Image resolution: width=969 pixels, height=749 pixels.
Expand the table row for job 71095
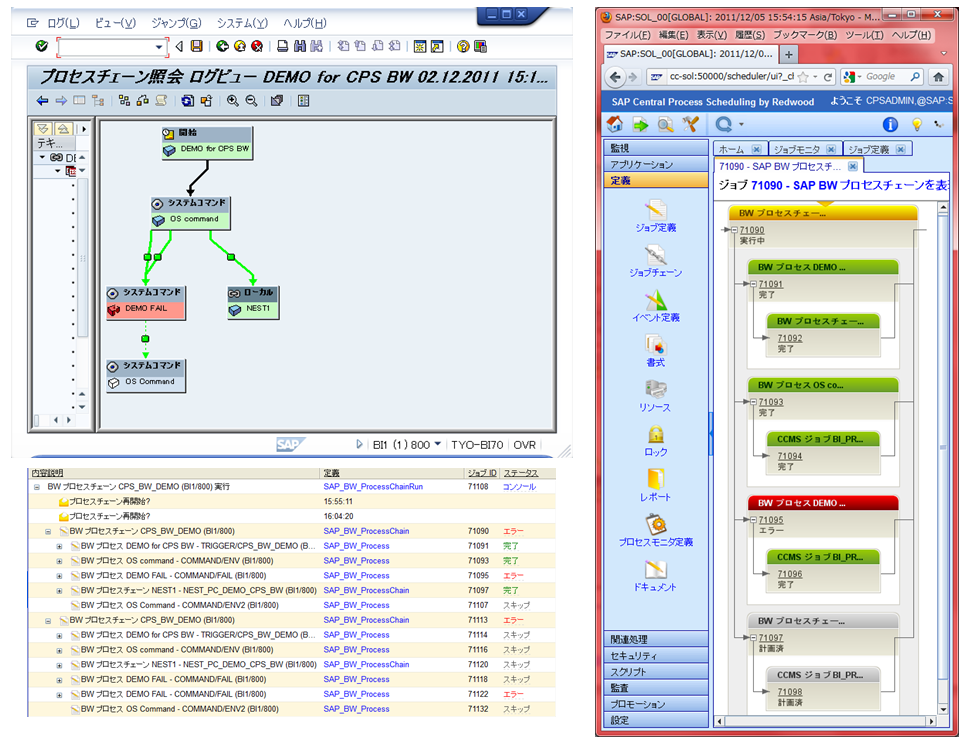[59, 576]
